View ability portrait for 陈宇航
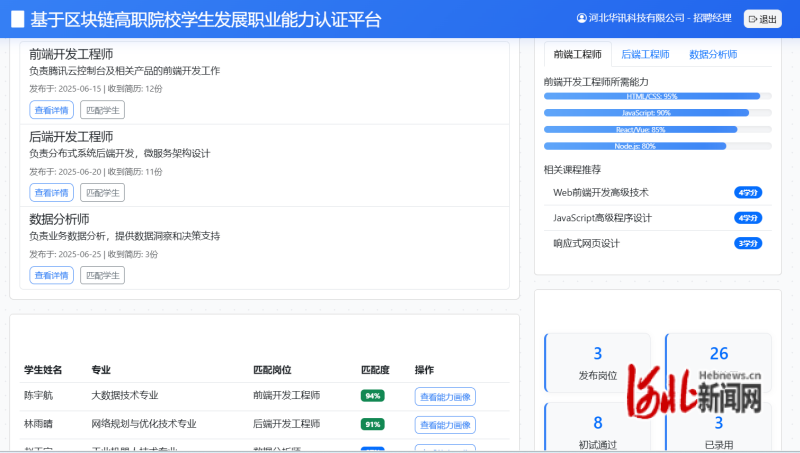This screenshot has height=453, width=800. point(445,396)
